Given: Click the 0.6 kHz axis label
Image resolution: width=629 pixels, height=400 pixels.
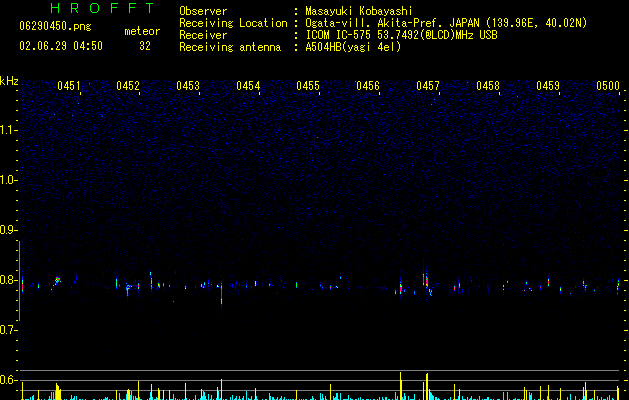Looking at the screenshot, I should coord(7,380).
